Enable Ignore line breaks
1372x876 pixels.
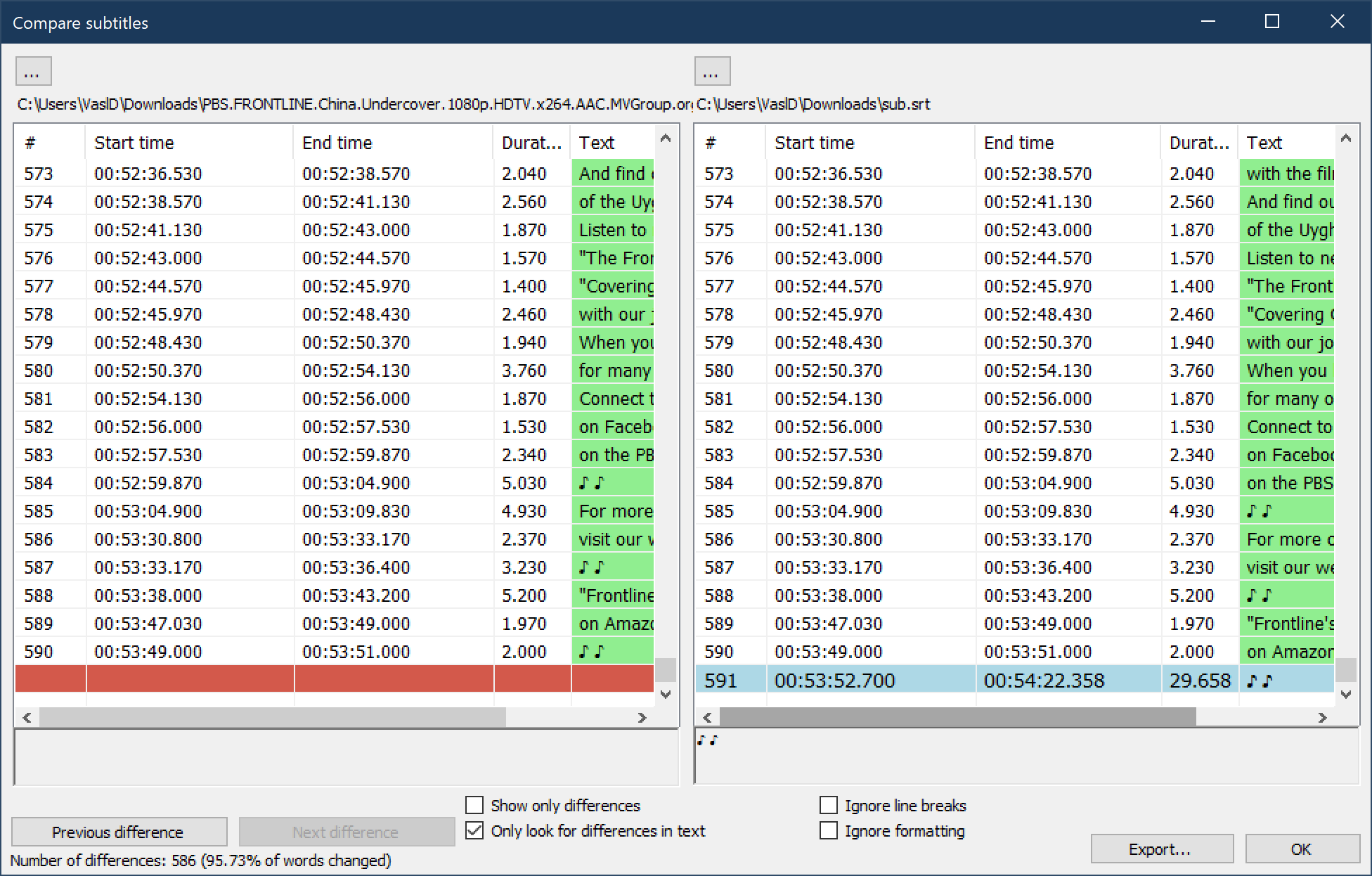pos(828,805)
